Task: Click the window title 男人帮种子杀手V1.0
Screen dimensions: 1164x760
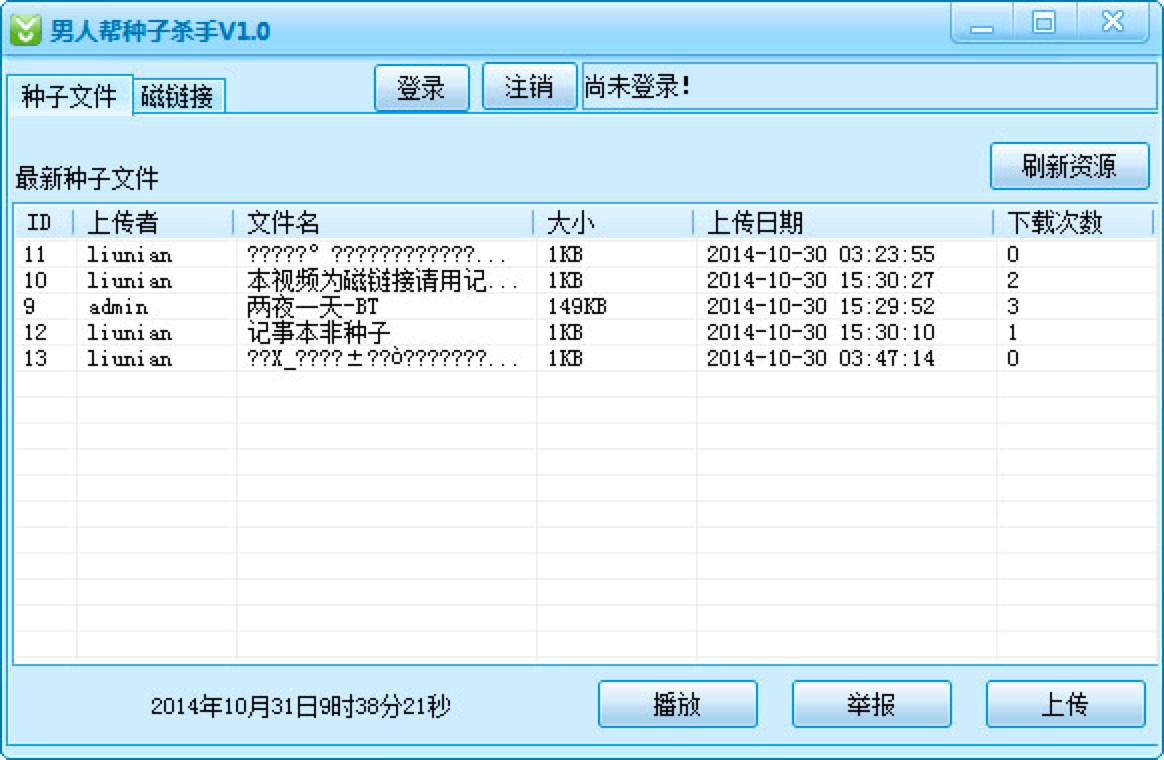Action: tap(160, 31)
